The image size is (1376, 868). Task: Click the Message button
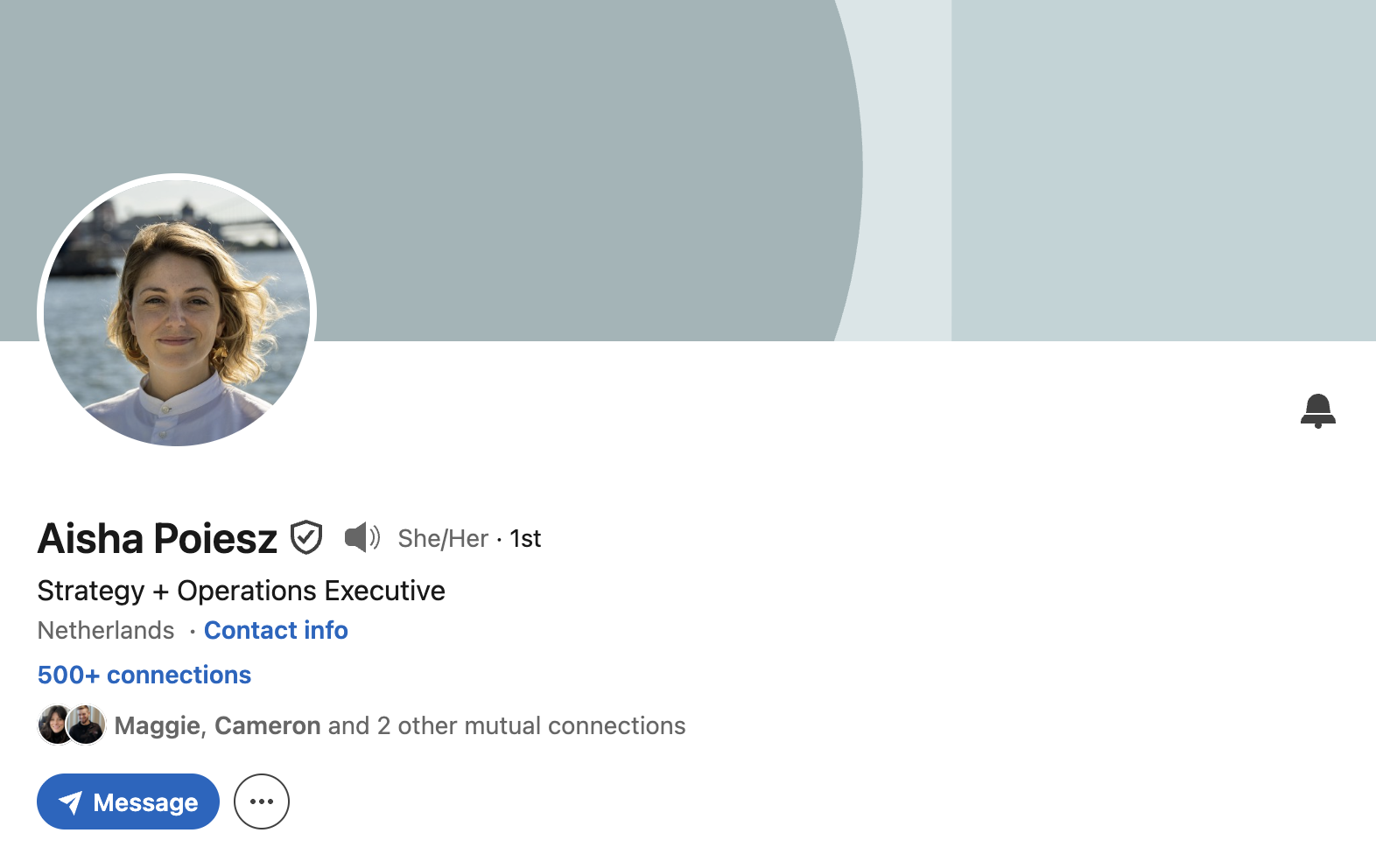pyautogui.click(x=128, y=801)
